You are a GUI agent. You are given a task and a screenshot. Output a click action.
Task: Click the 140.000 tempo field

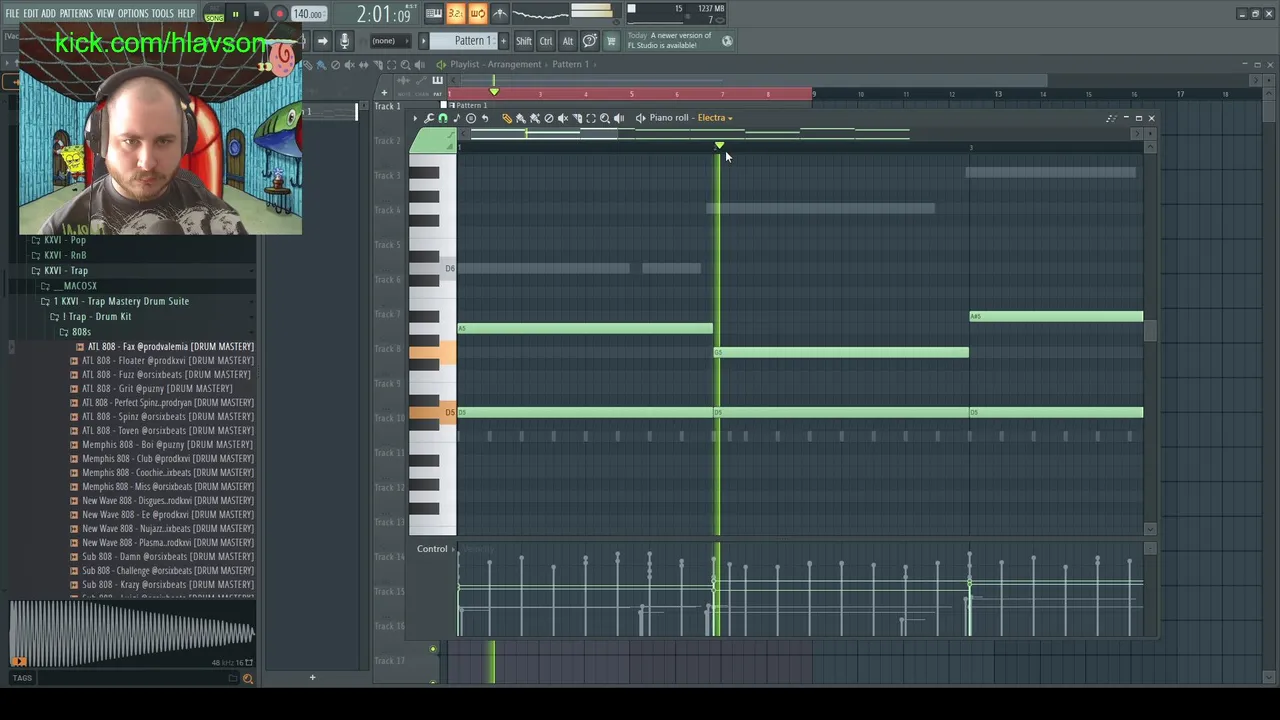(x=308, y=14)
